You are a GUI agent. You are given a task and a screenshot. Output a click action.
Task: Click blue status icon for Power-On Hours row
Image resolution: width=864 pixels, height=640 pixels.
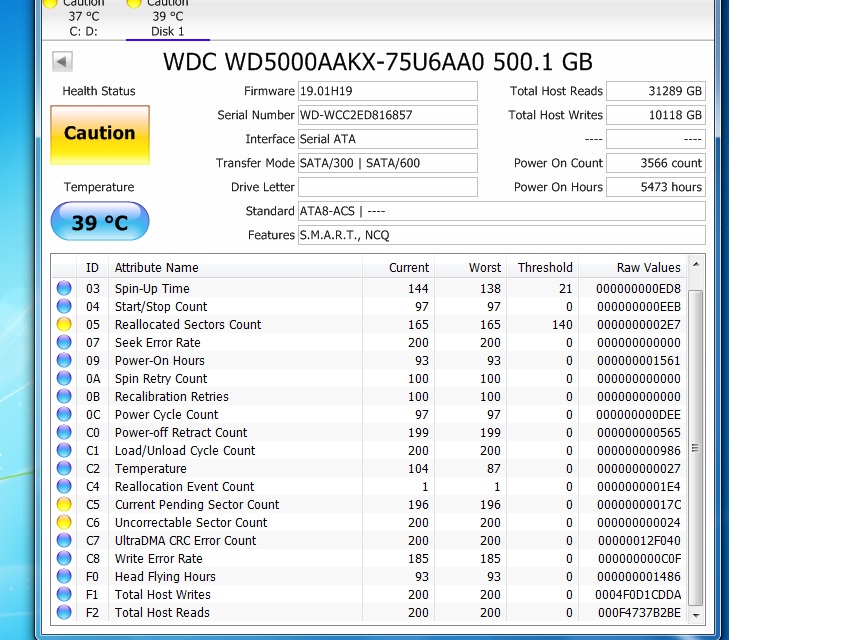pyautogui.click(x=64, y=360)
